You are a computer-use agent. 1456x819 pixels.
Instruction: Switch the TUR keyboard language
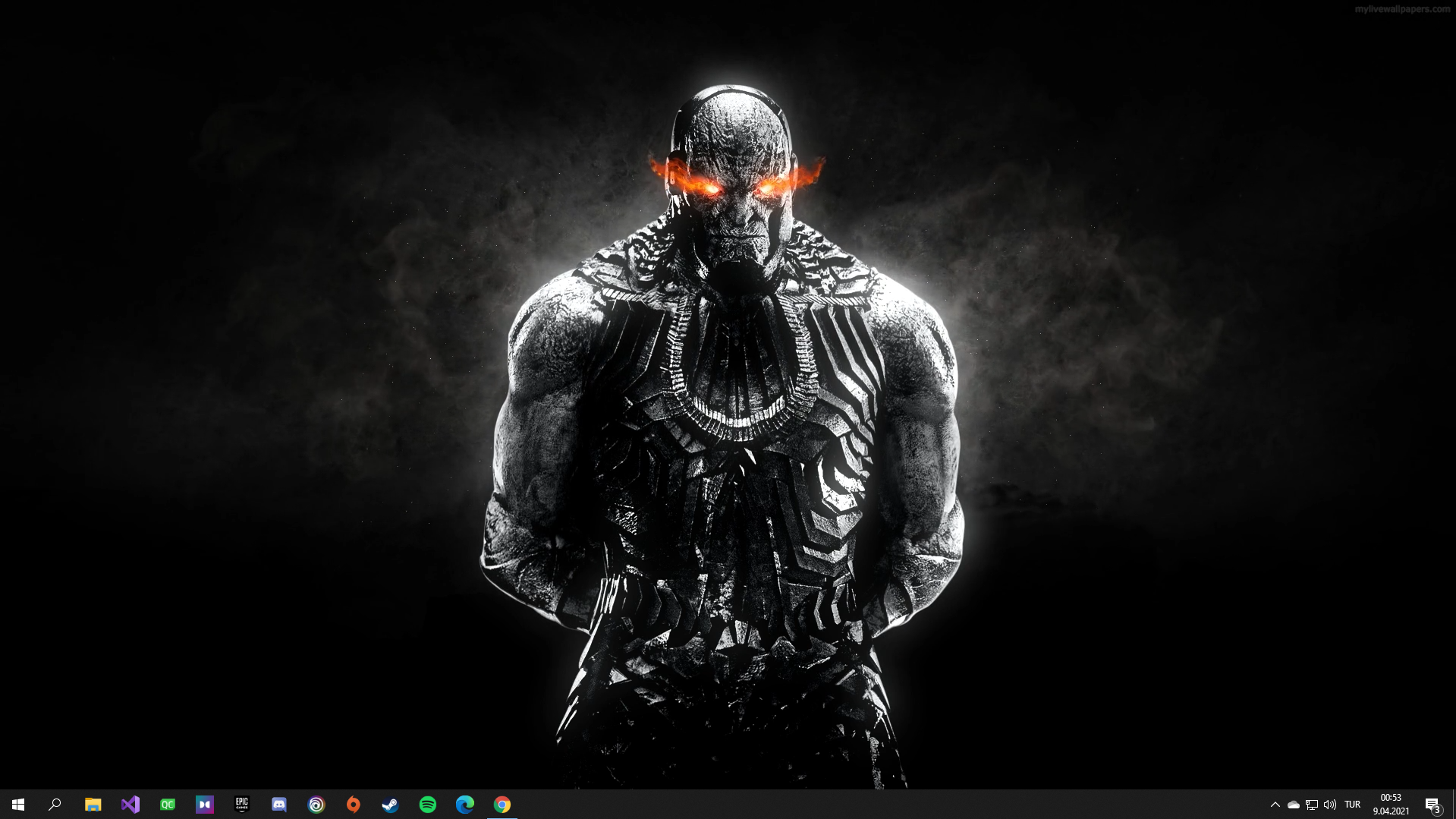pyautogui.click(x=1353, y=804)
